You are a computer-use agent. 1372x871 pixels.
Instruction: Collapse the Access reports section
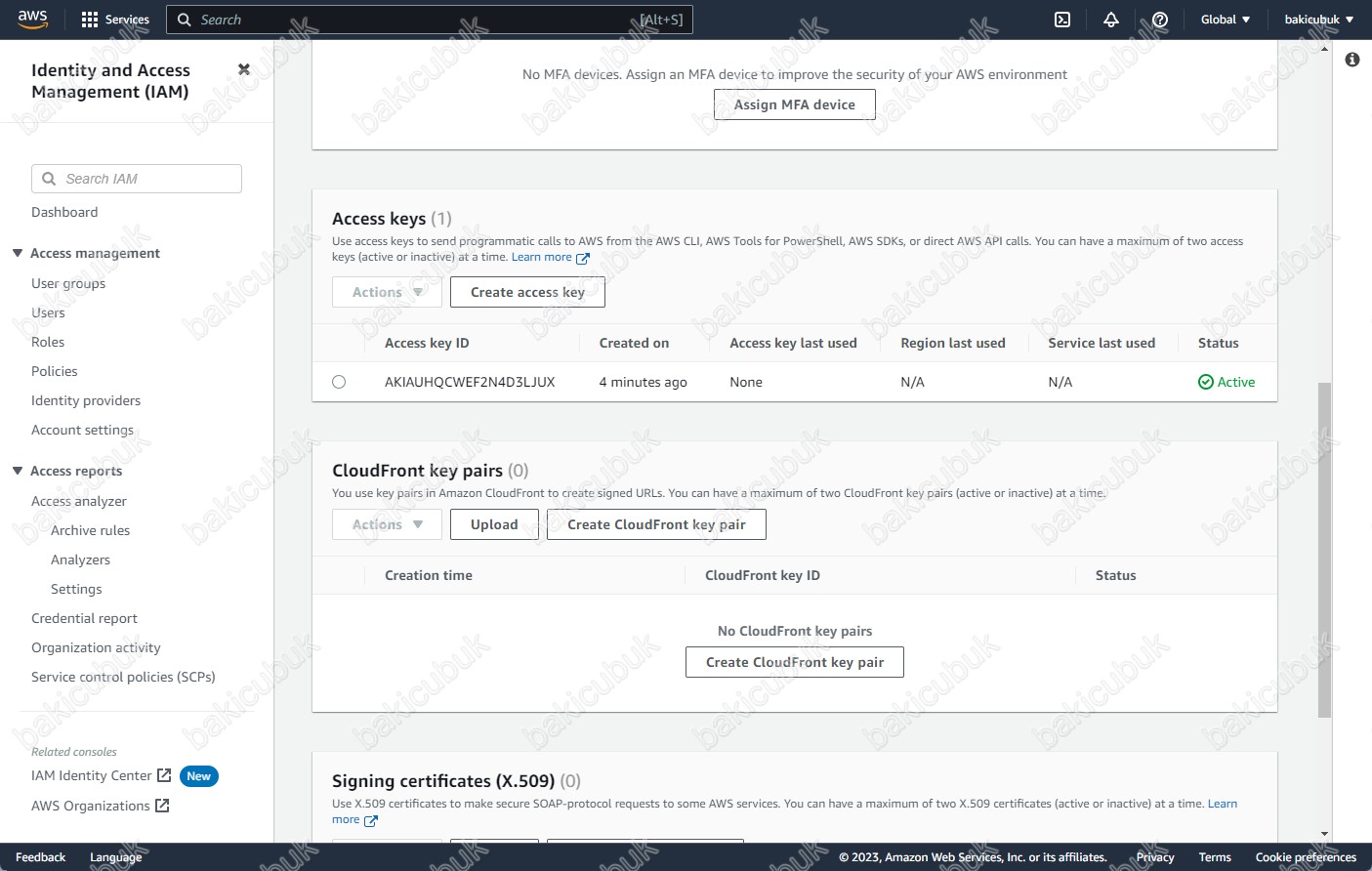point(18,471)
